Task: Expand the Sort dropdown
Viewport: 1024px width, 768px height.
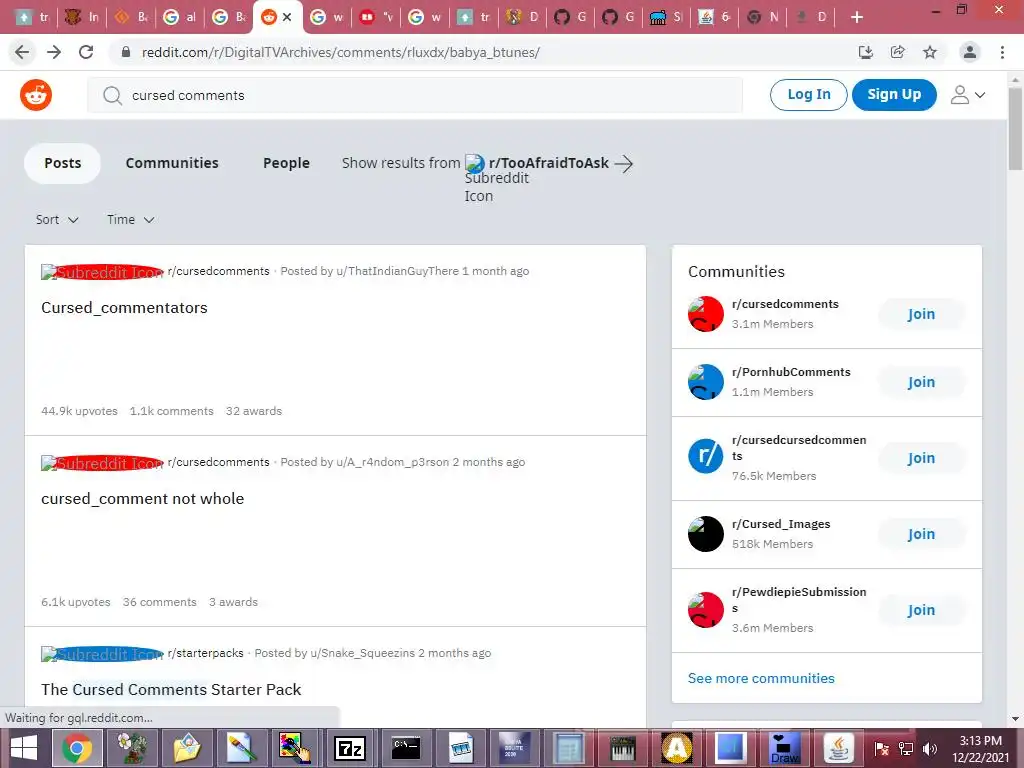Action: pos(57,220)
